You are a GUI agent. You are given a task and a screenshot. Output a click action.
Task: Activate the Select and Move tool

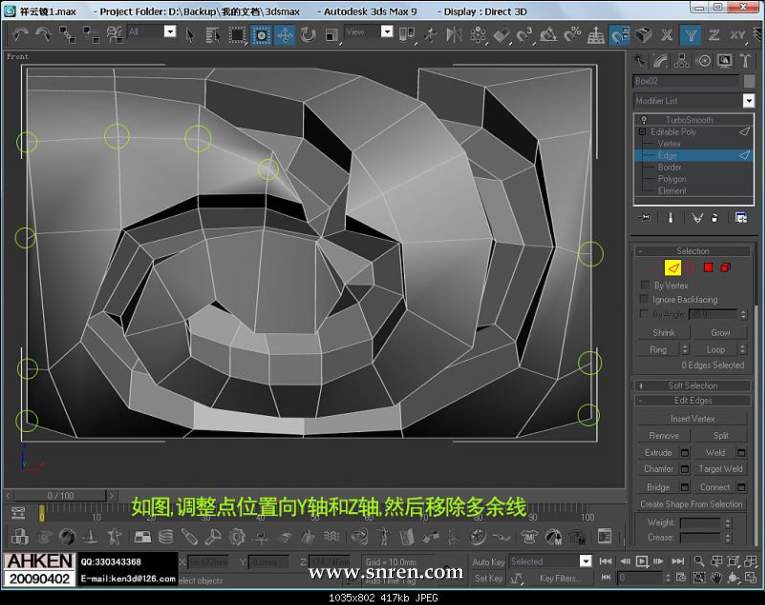pyautogui.click(x=285, y=35)
